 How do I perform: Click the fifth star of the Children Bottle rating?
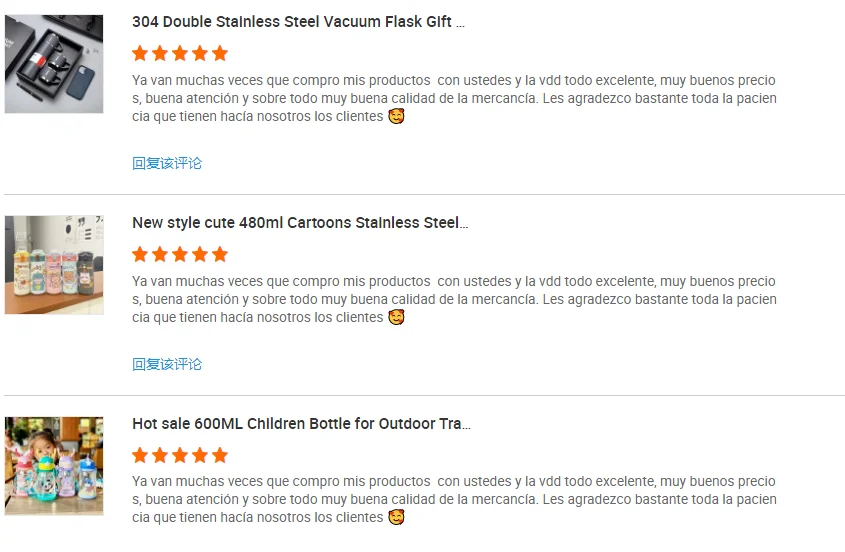220,455
